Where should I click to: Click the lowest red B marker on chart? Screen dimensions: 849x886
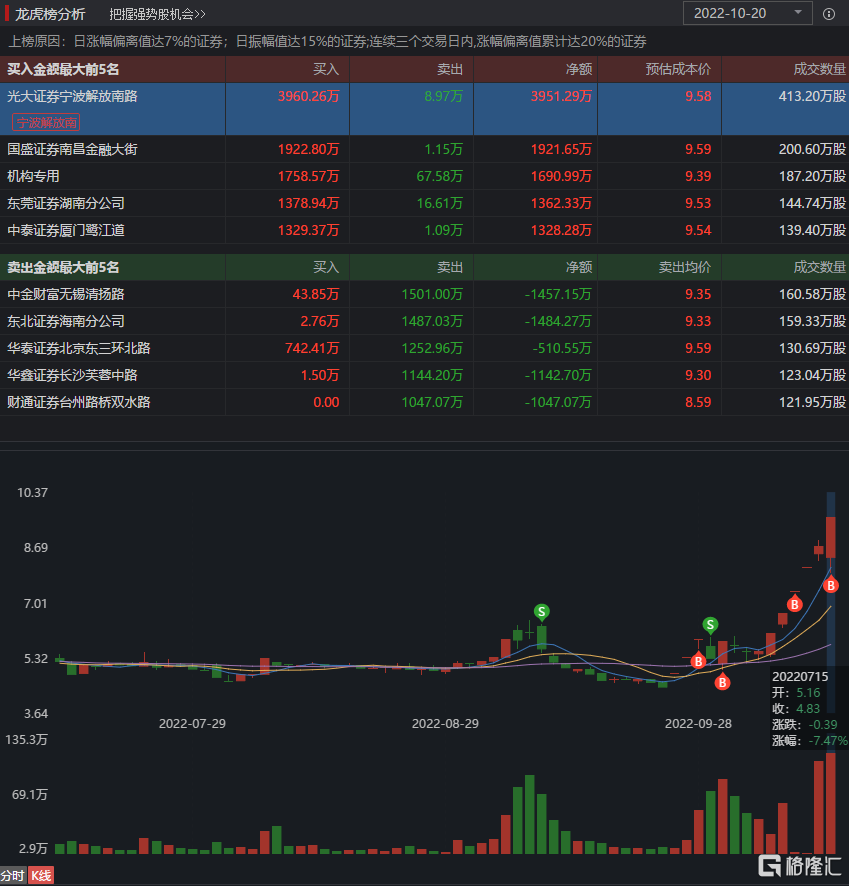[x=722, y=683]
